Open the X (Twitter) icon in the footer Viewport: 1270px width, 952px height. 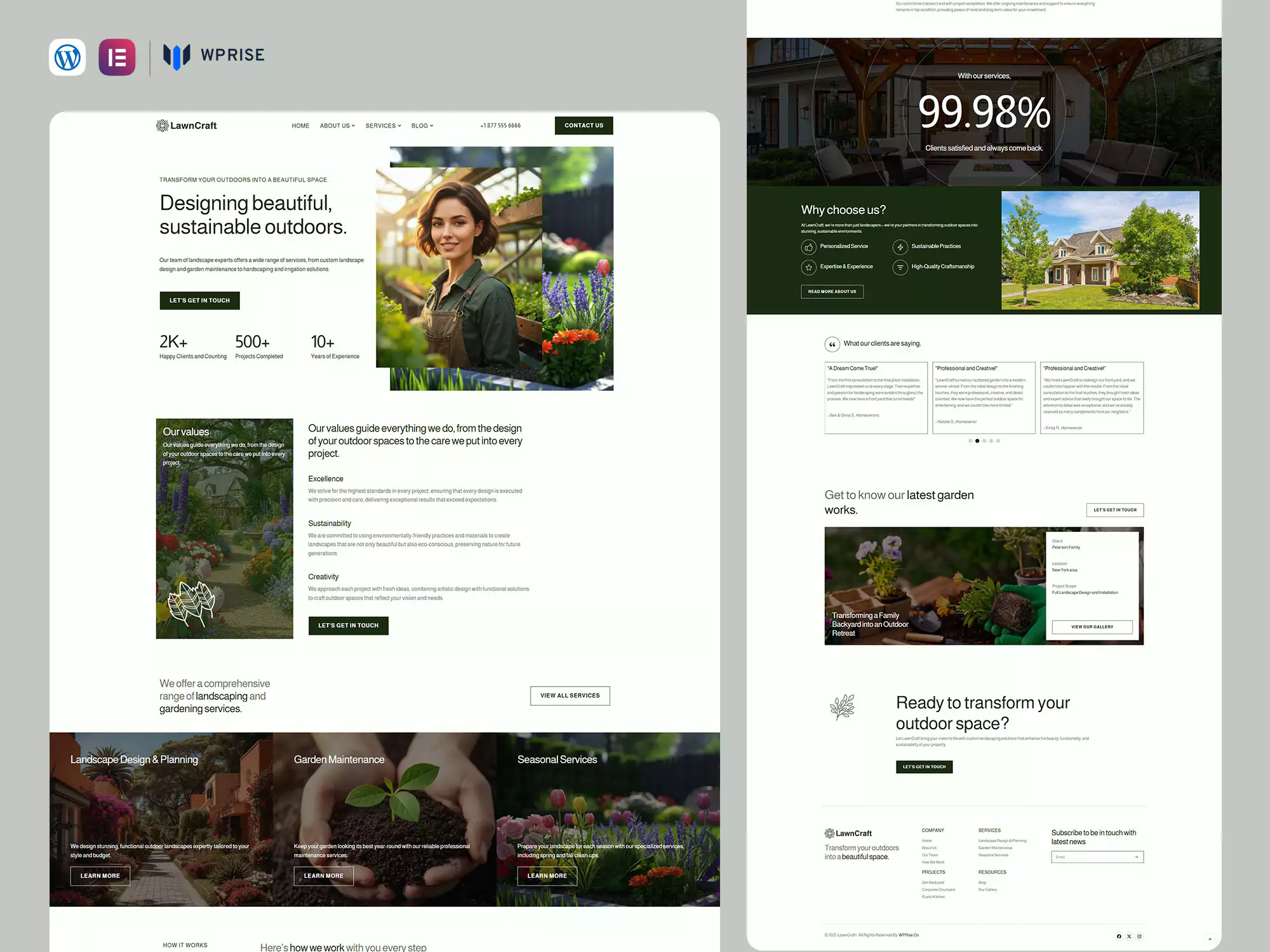click(x=1129, y=936)
